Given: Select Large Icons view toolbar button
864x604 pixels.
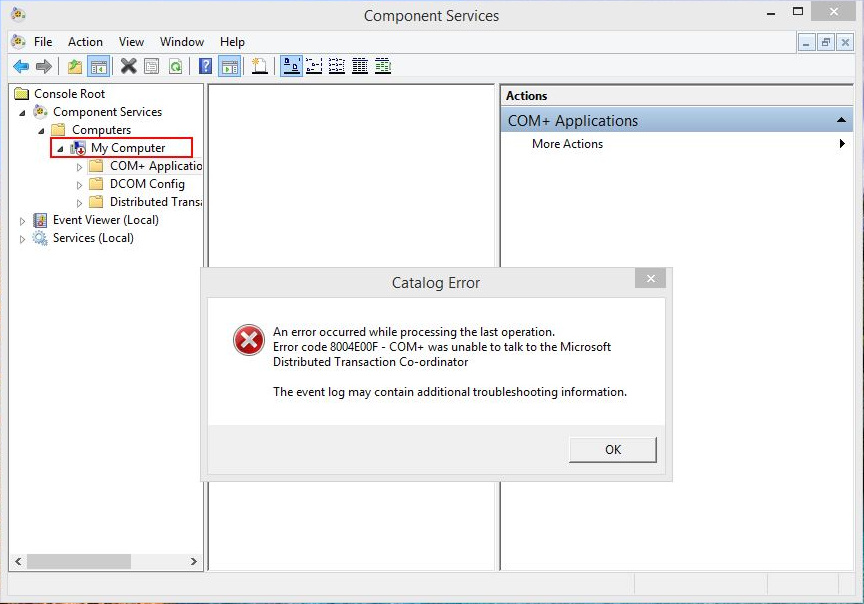Looking at the screenshot, I should click(x=291, y=67).
